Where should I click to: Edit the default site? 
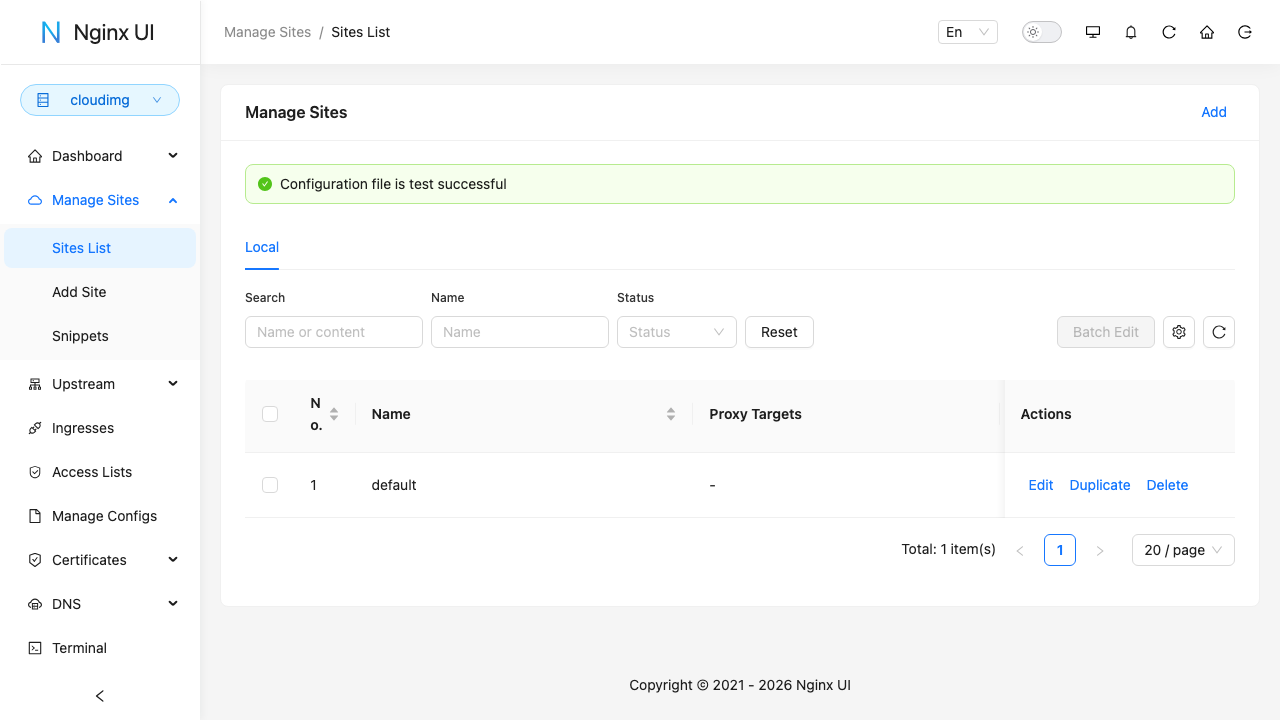(1041, 485)
